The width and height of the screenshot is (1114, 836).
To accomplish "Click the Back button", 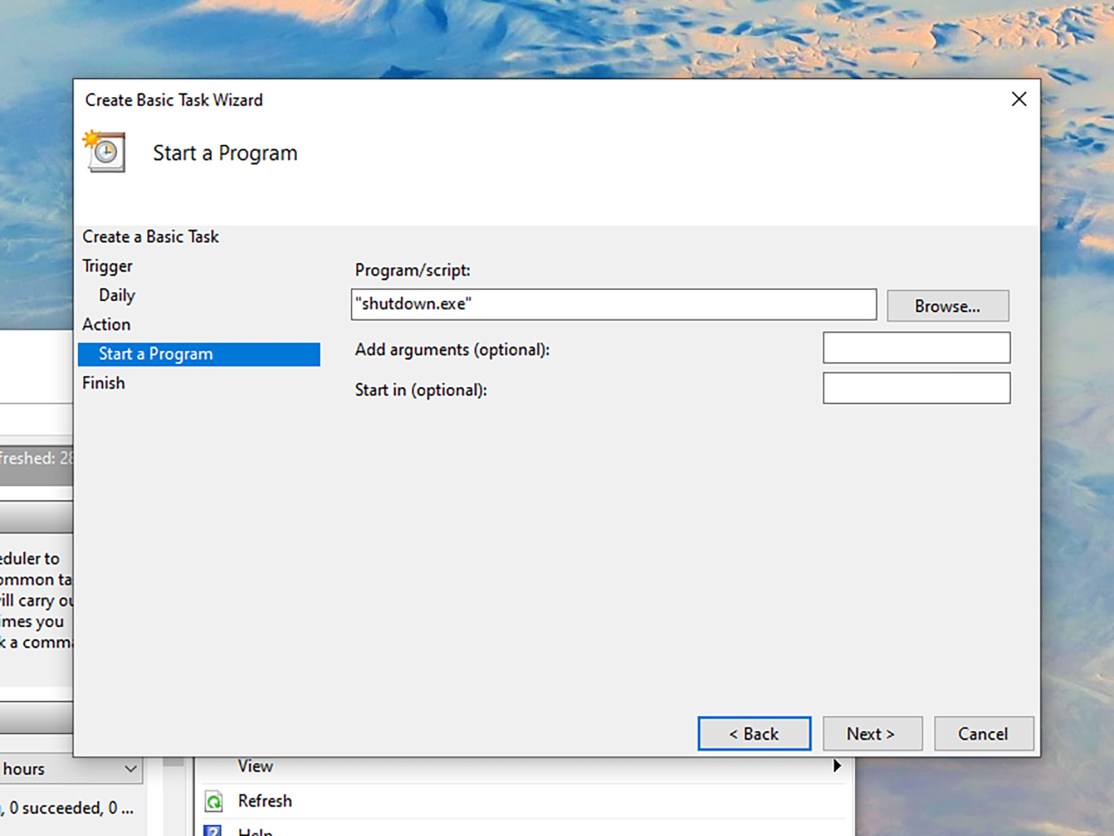I will point(754,733).
